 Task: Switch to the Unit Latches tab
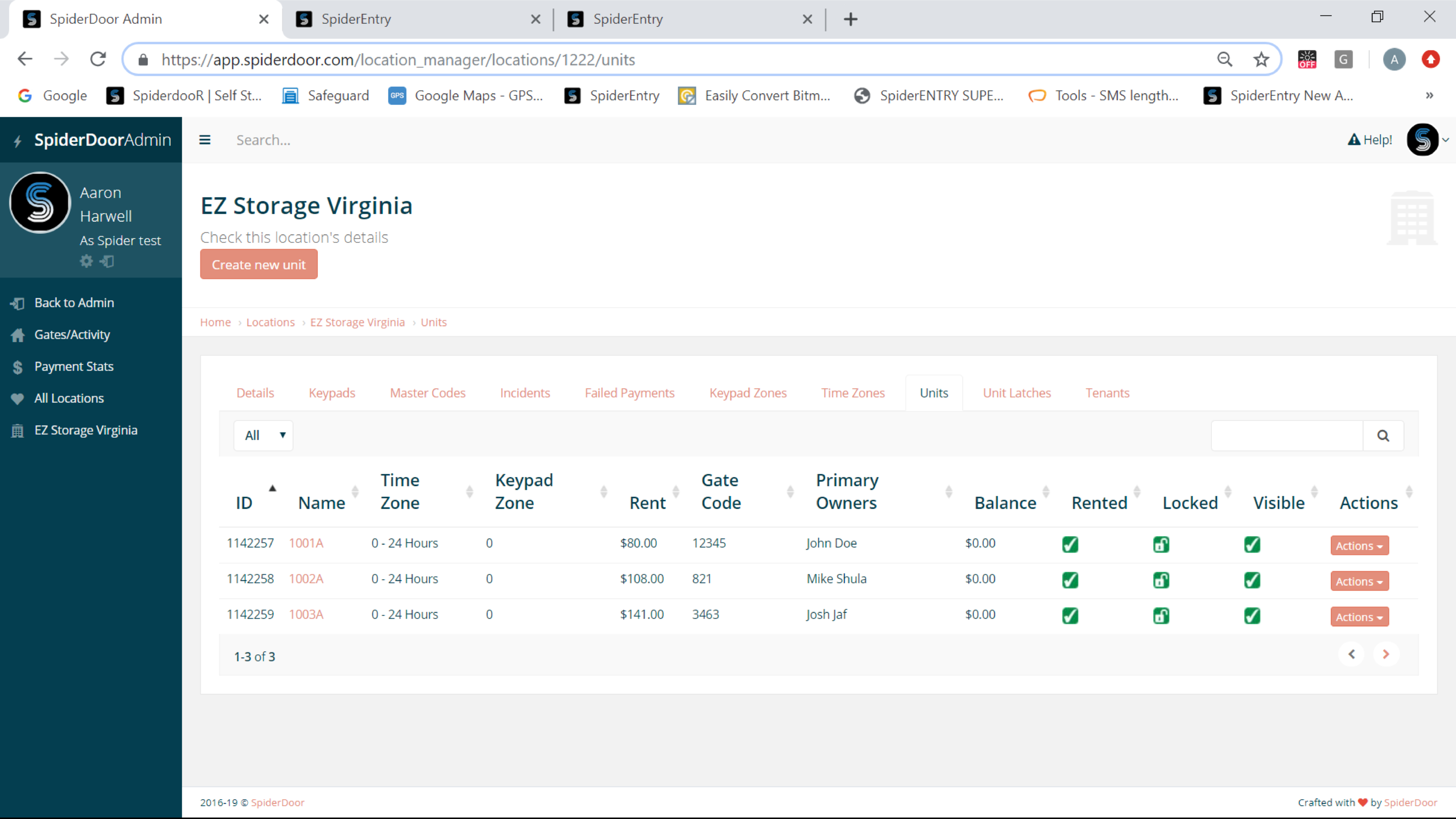click(x=1017, y=393)
